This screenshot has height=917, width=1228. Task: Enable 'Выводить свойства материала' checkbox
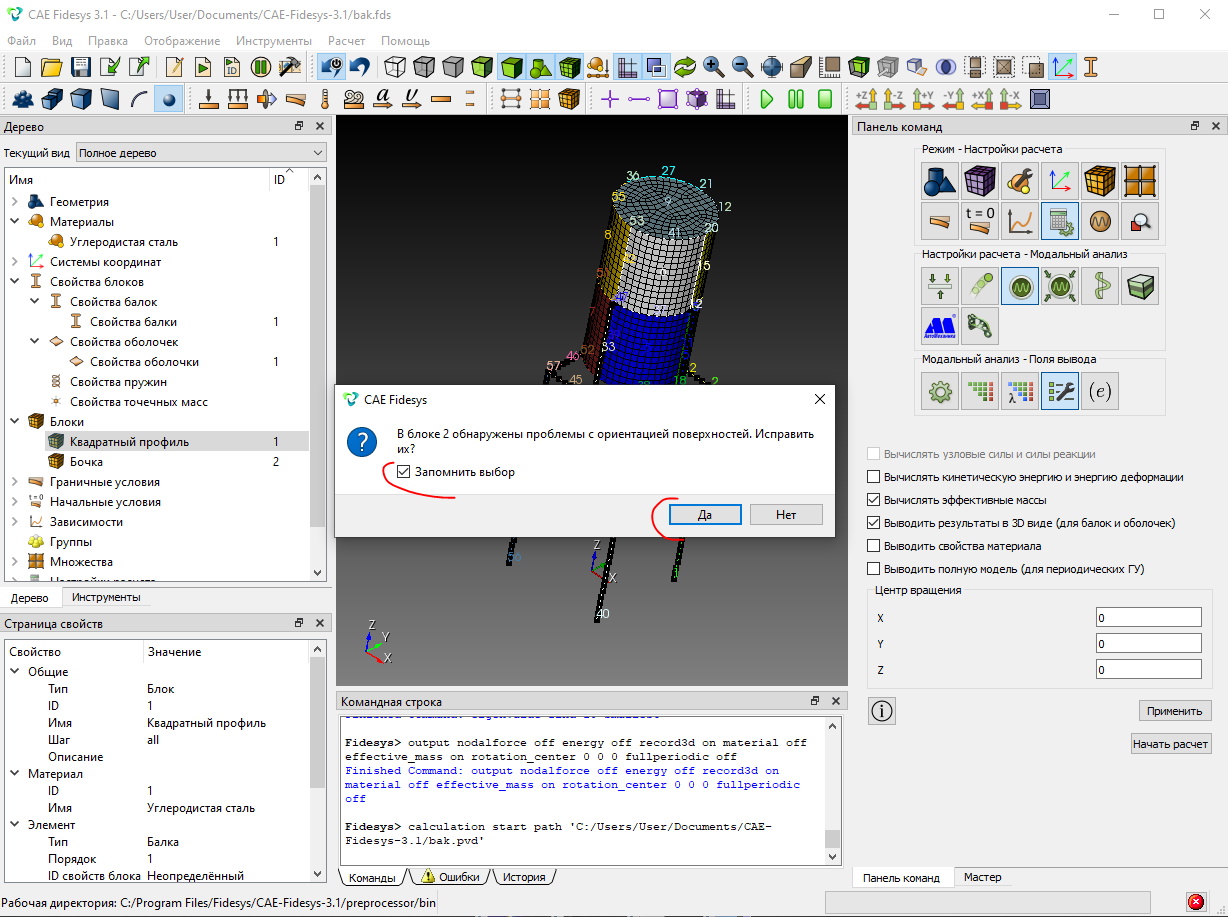tap(874, 546)
